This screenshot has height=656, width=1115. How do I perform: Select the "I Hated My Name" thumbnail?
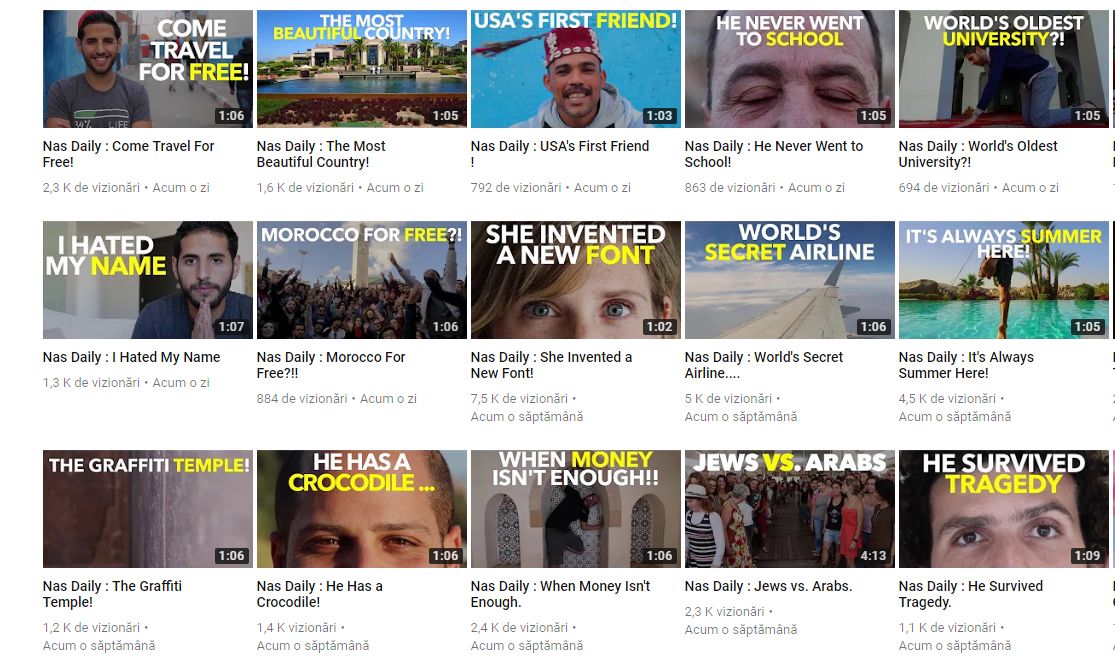147,280
